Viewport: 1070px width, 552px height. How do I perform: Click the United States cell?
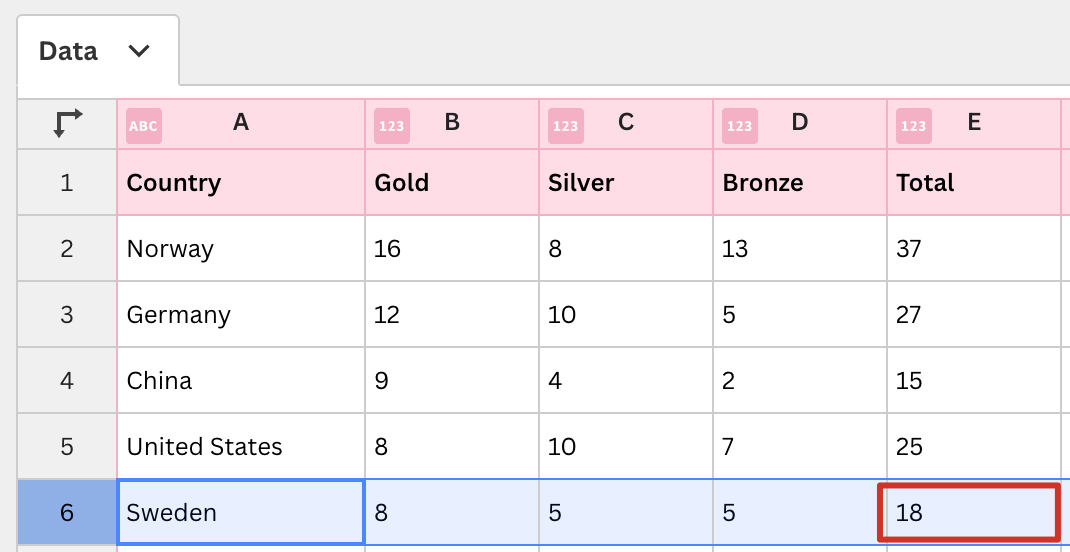tap(241, 446)
